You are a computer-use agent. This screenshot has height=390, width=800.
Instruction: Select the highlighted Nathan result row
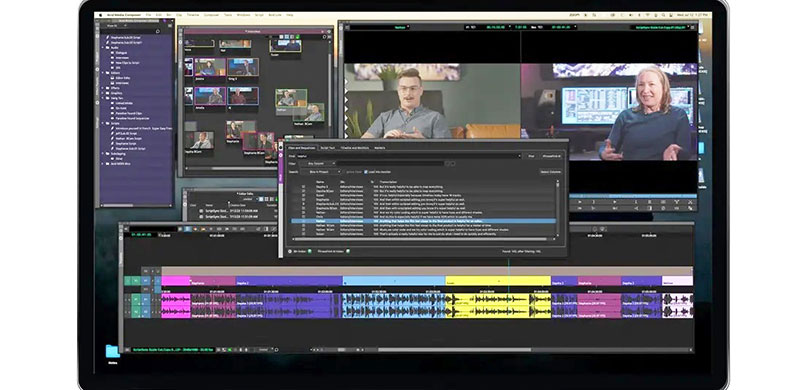point(423,221)
